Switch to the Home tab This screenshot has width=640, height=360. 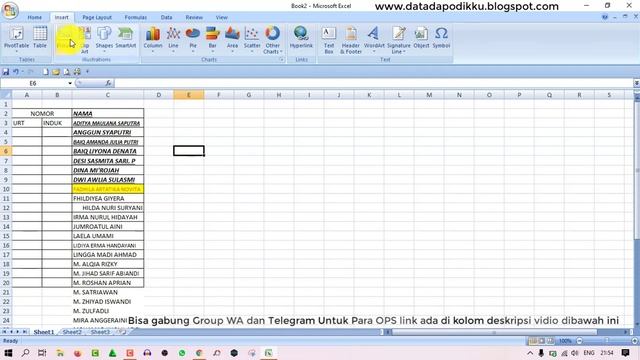[x=35, y=18]
